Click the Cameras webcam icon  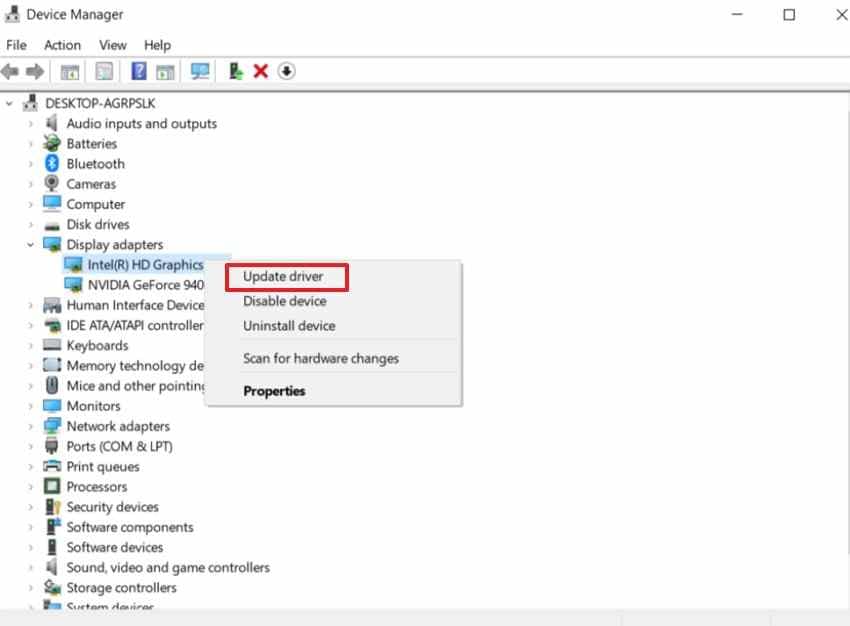(51, 183)
